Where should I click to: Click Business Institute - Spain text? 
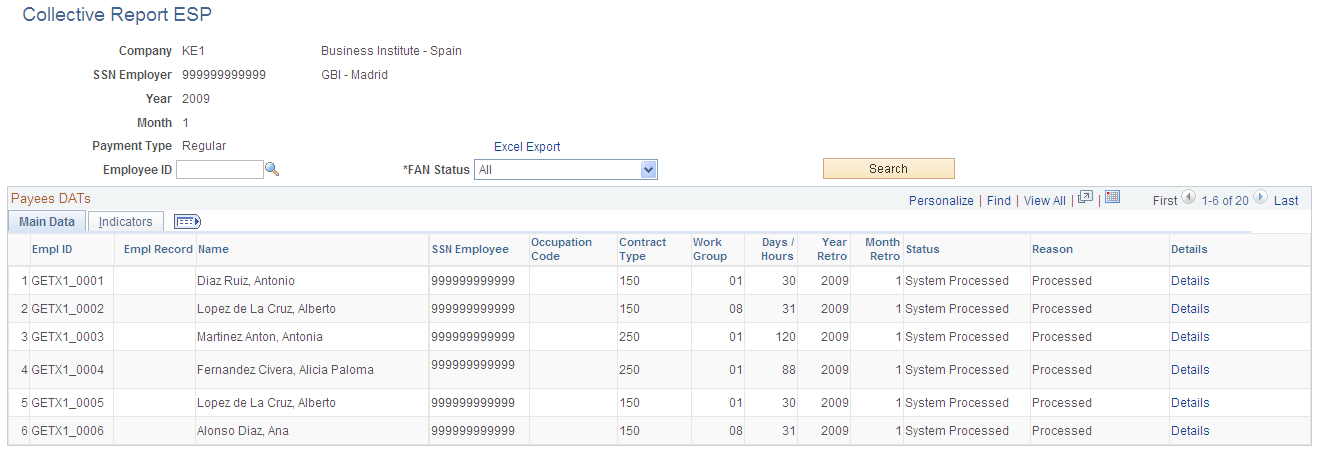(391, 51)
